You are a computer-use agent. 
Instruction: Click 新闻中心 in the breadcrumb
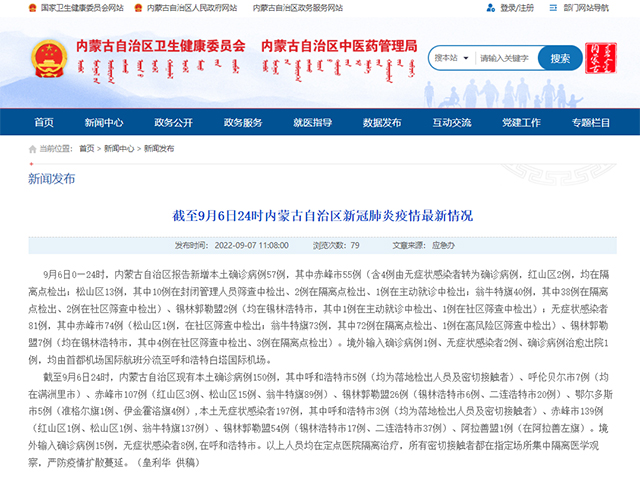[x=119, y=149]
